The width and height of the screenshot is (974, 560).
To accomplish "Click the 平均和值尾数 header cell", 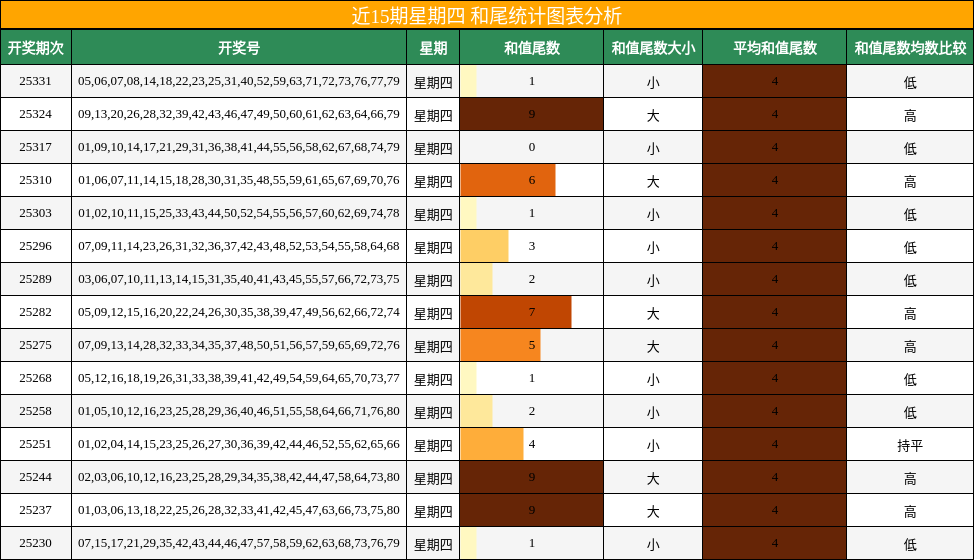I will 775,47.
